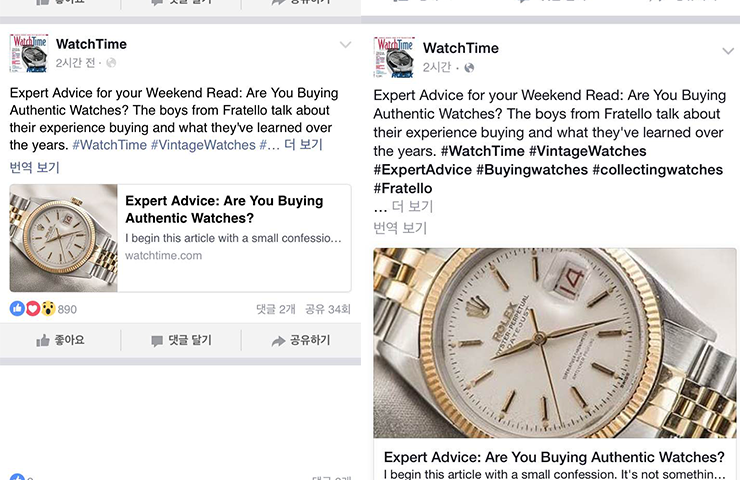Click the globe privacy icon in right post

click(x=469, y=68)
